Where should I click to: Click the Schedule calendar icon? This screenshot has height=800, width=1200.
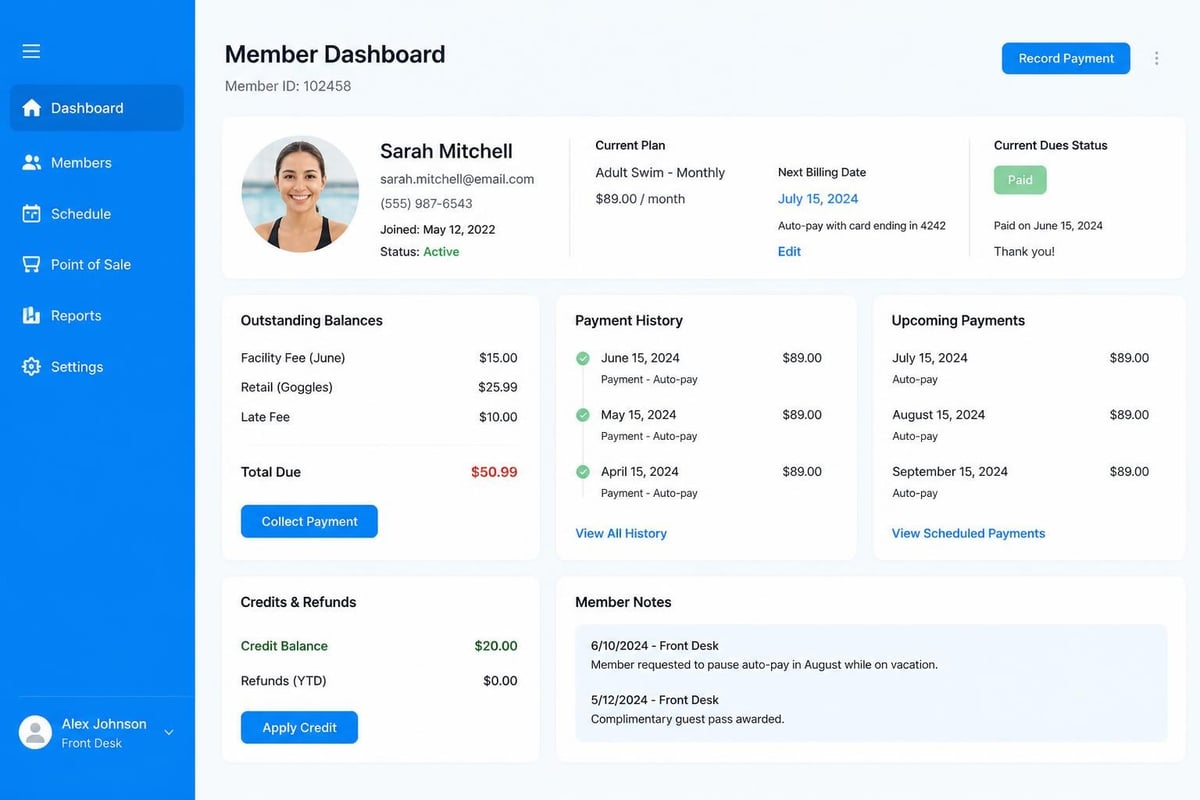coord(31,213)
